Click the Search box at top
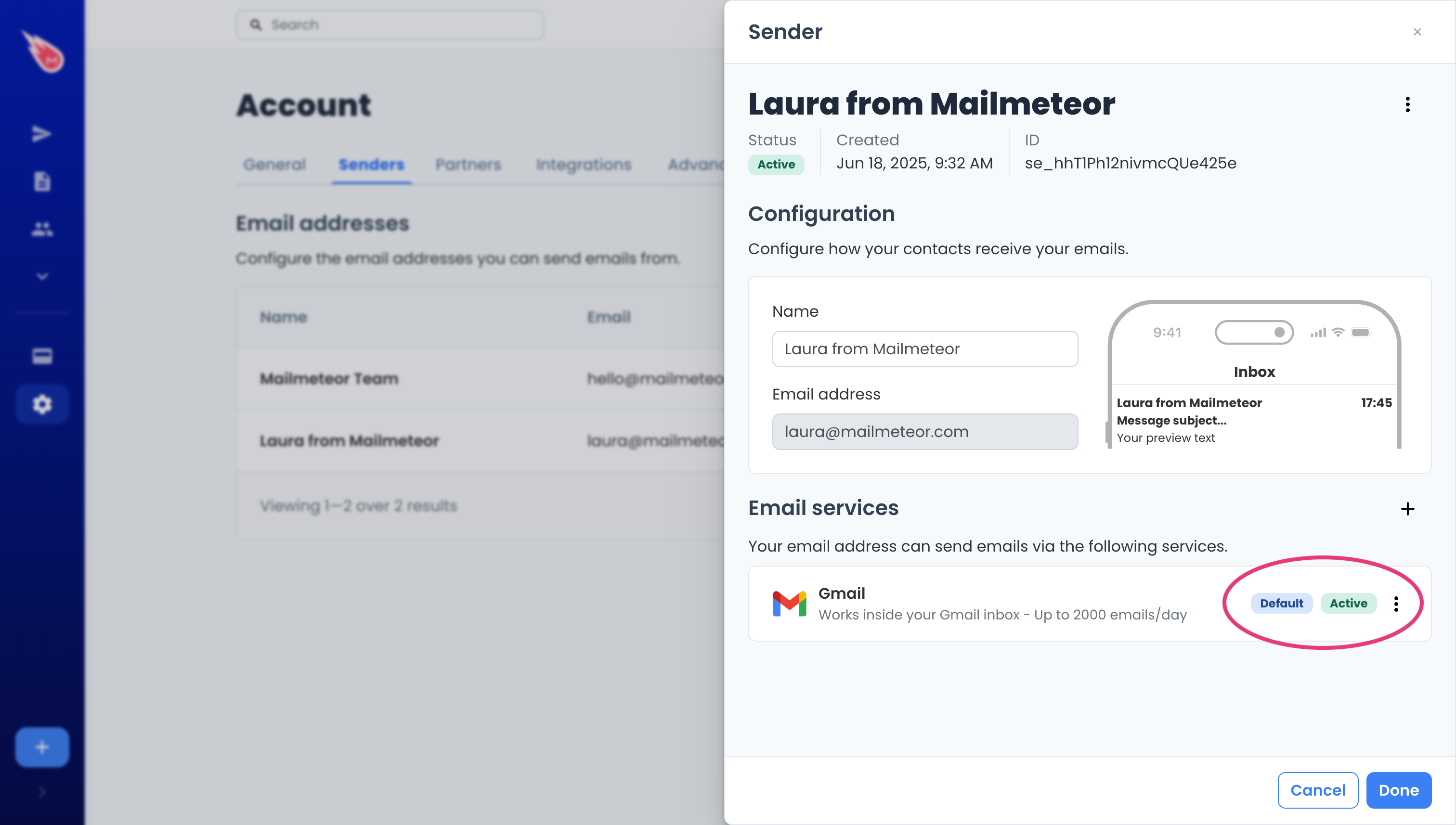The height and width of the screenshot is (825, 1456). 390,25
